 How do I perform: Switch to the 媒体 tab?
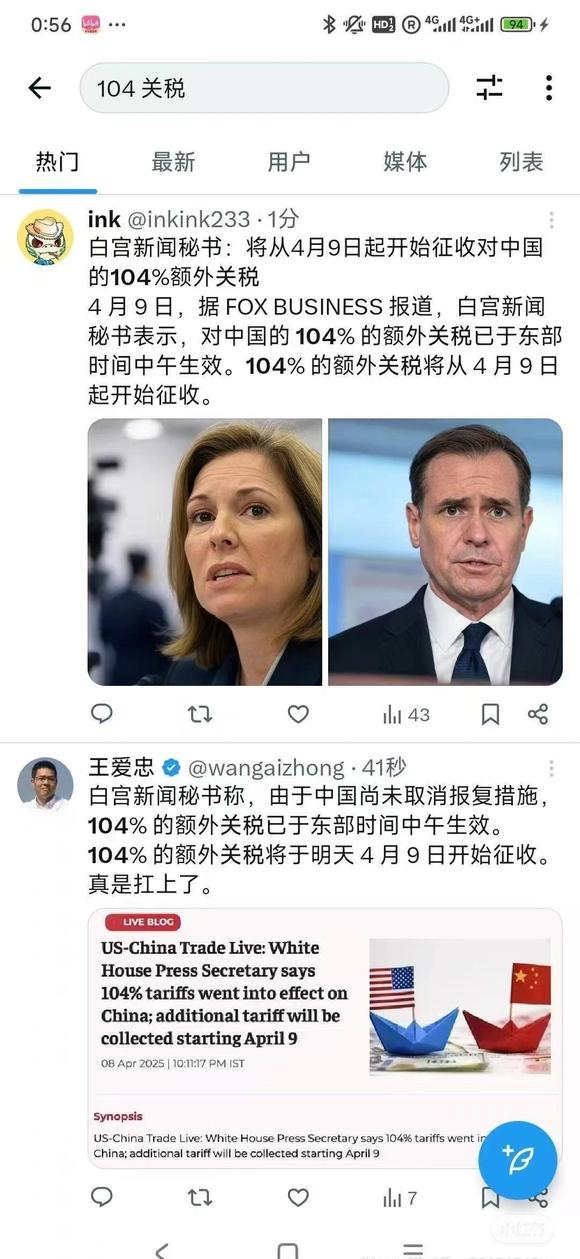405,161
